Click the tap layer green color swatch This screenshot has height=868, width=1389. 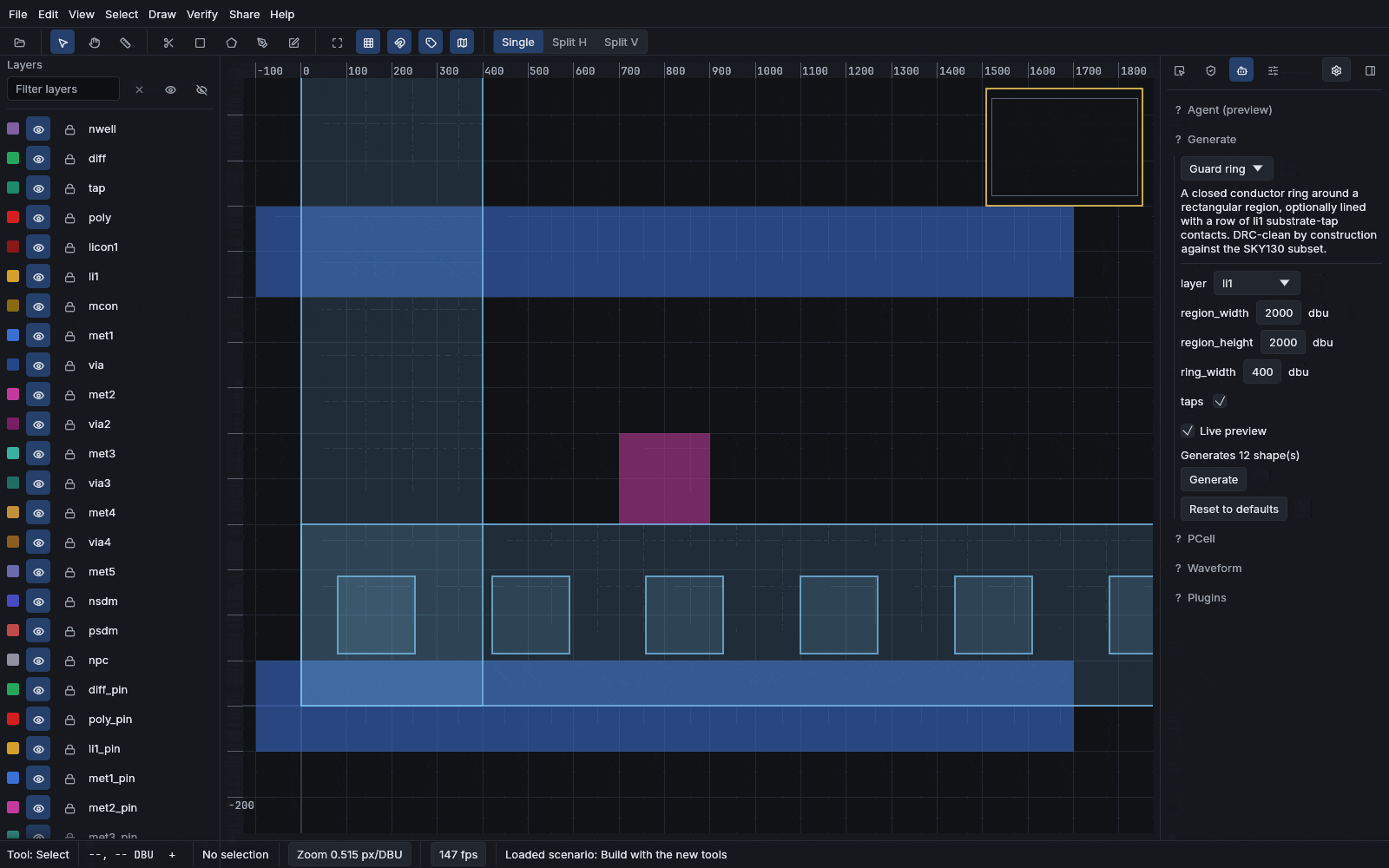(x=13, y=187)
